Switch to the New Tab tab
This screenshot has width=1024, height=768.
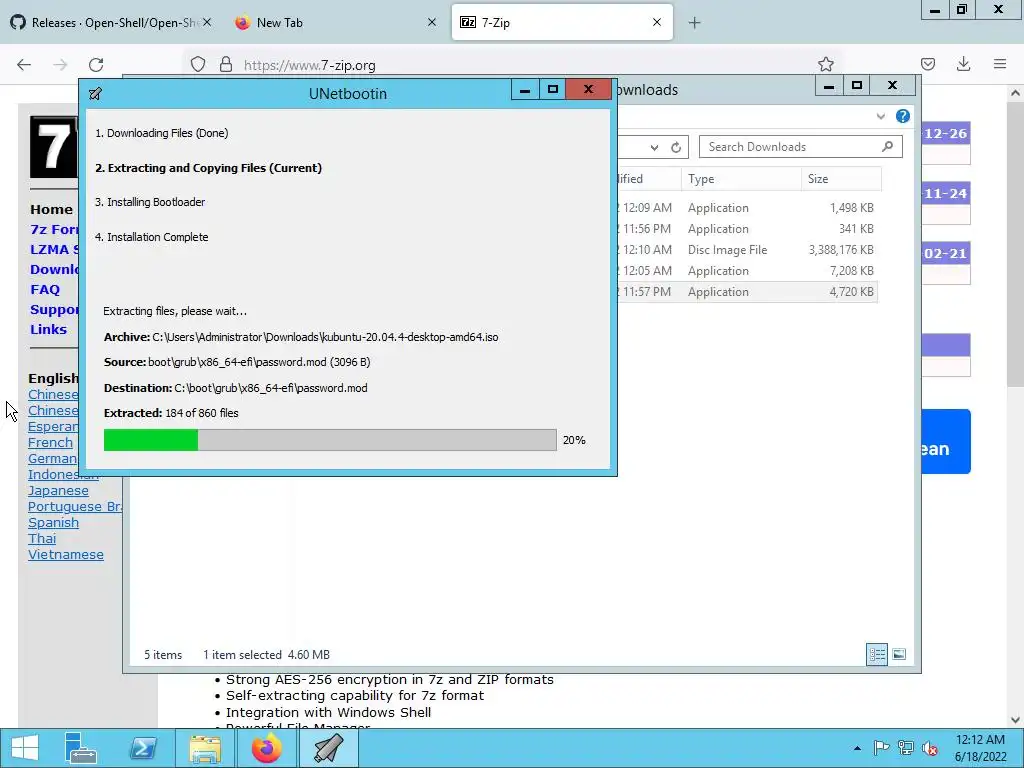(336, 22)
